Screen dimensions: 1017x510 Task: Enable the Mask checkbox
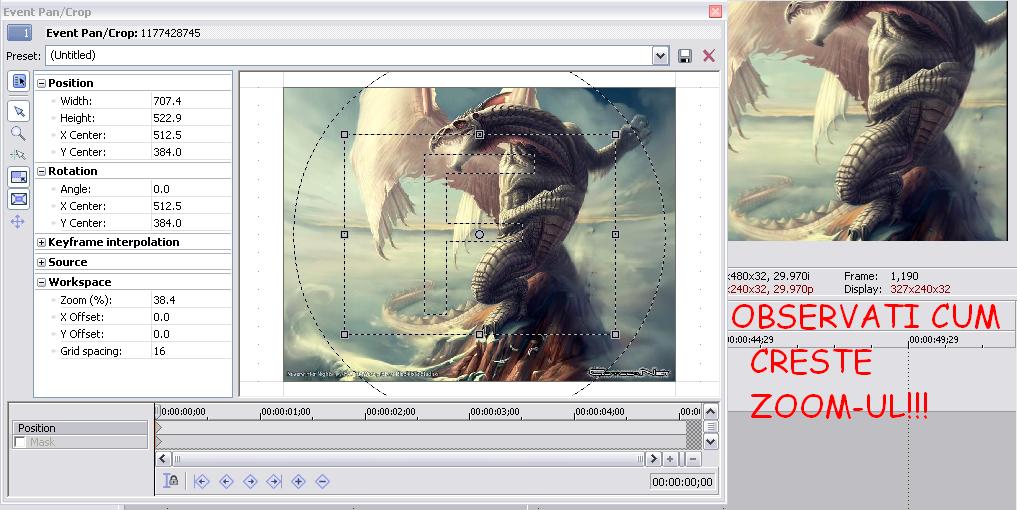pos(20,442)
